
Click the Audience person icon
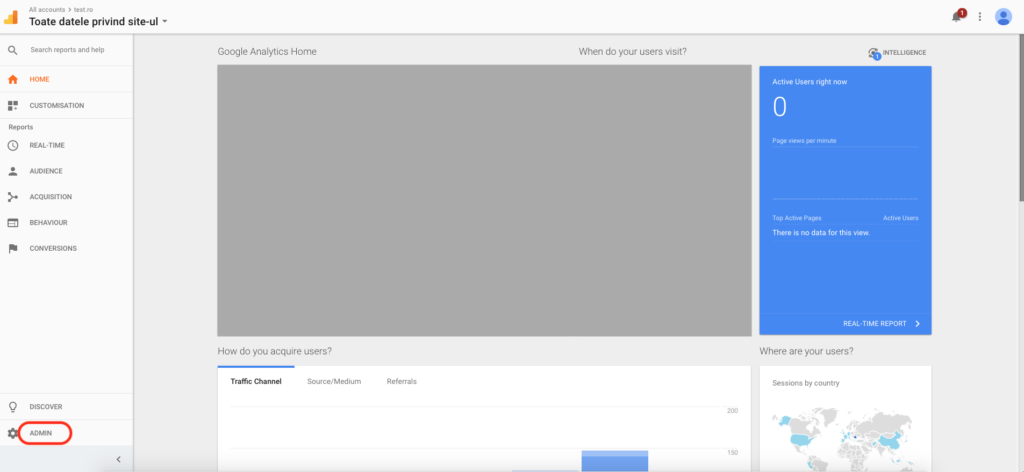13,171
